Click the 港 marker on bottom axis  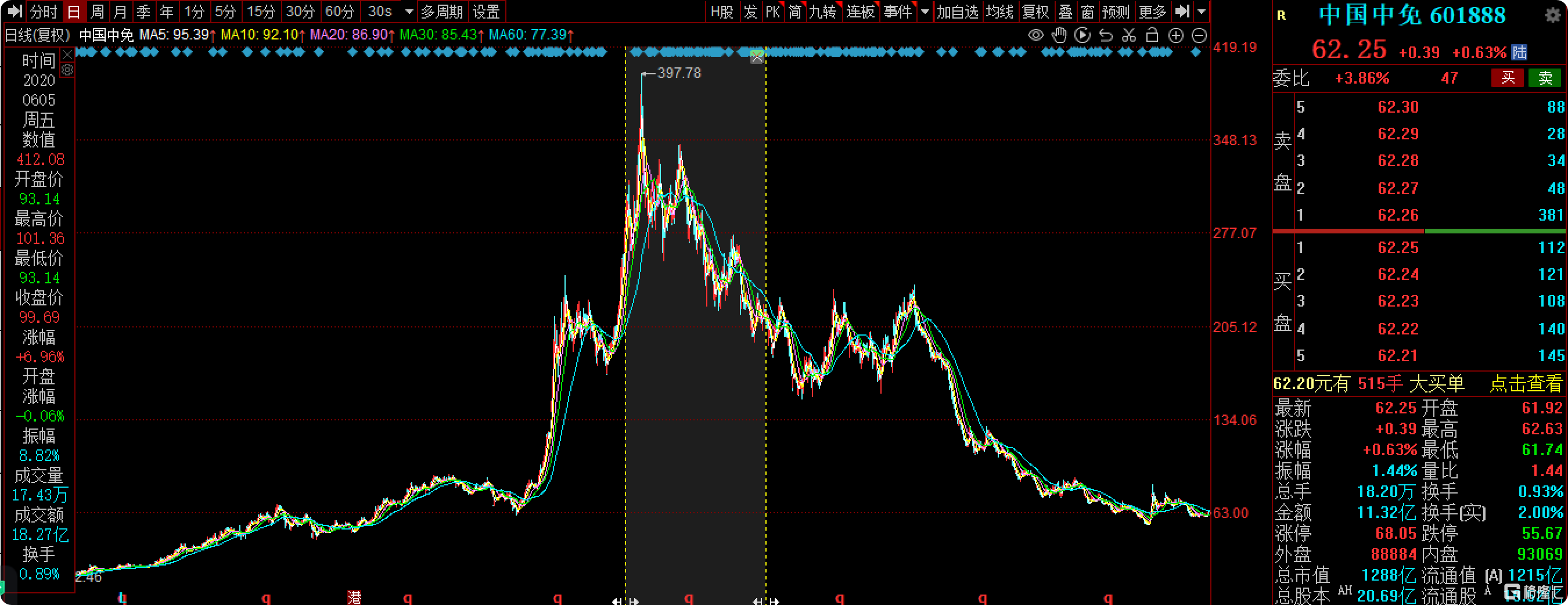pyautogui.click(x=354, y=597)
